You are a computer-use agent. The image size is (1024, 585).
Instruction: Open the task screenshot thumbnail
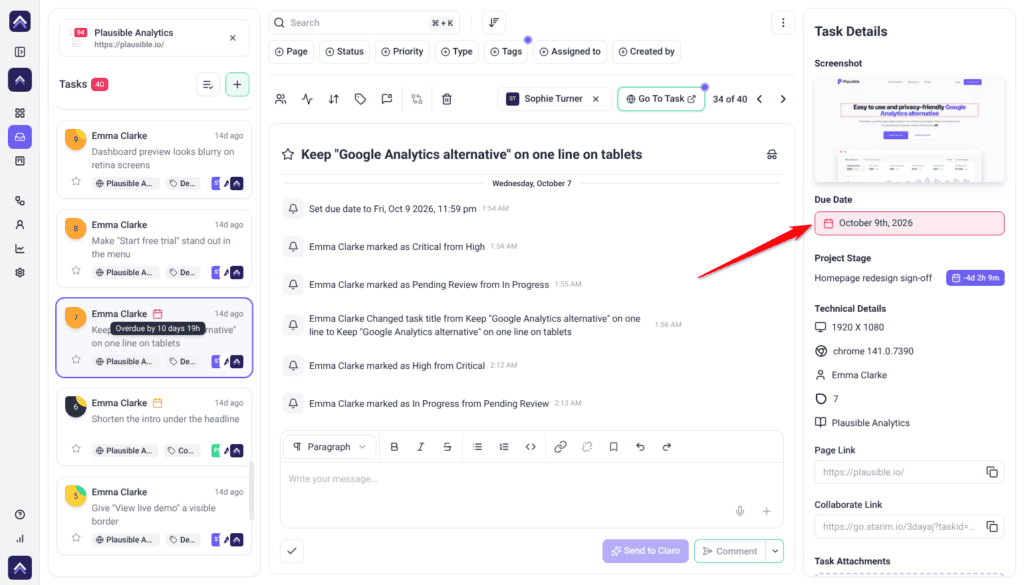pyautogui.click(x=909, y=129)
